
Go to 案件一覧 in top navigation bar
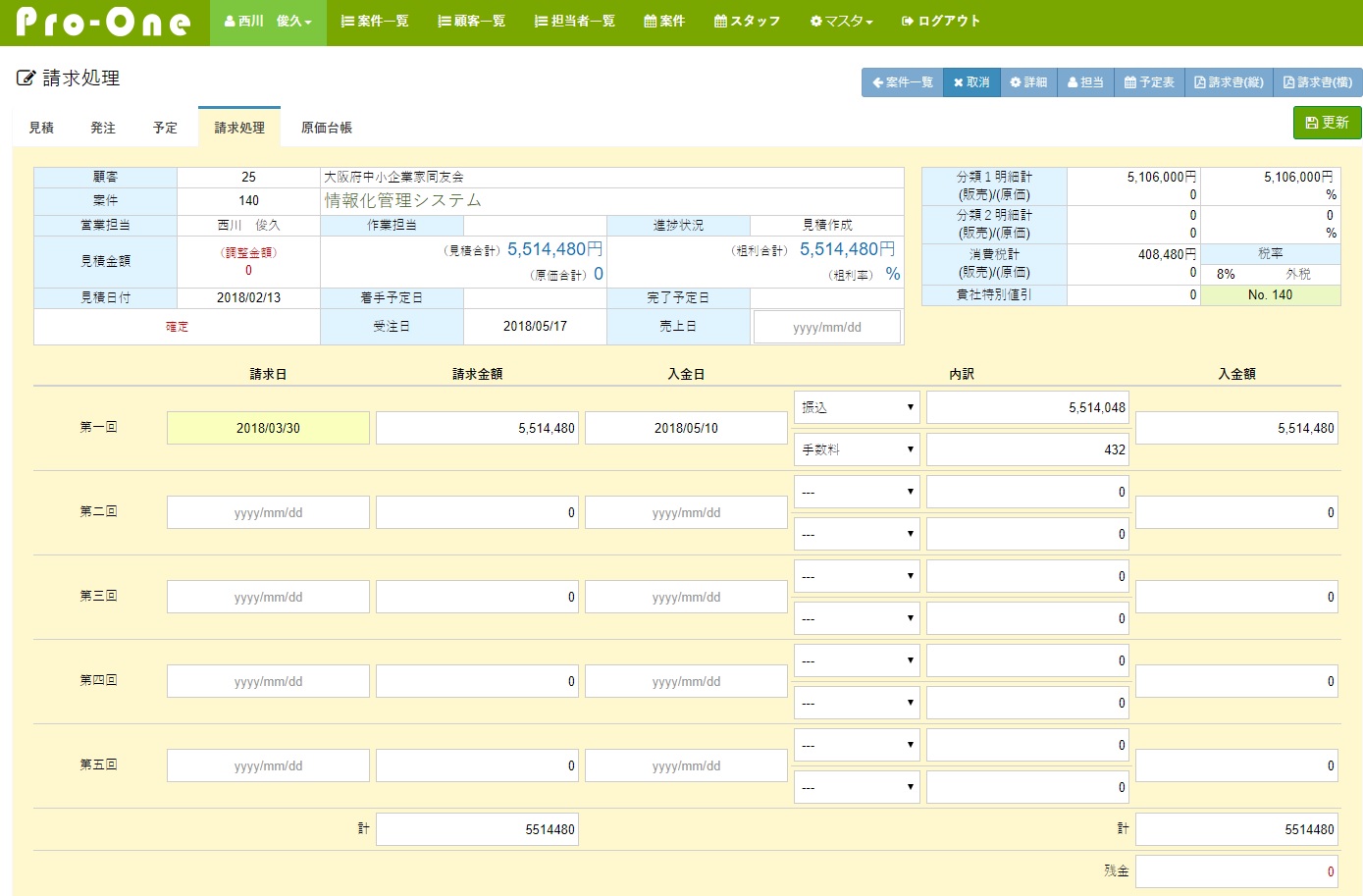click(x=375, y=22)
